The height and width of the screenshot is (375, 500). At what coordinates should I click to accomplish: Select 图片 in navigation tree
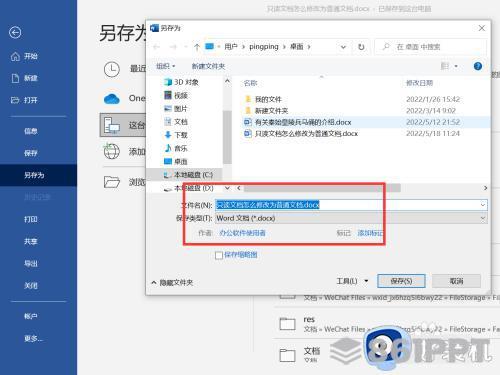coord(176,109)
